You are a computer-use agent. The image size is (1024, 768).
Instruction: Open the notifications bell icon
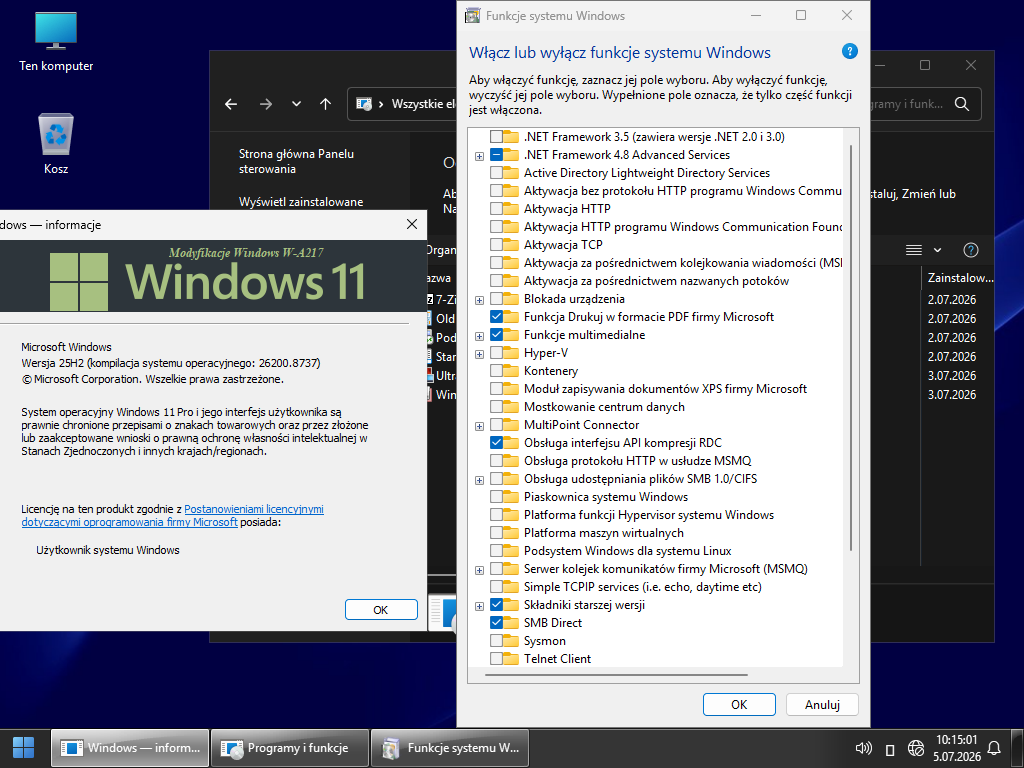994,748
